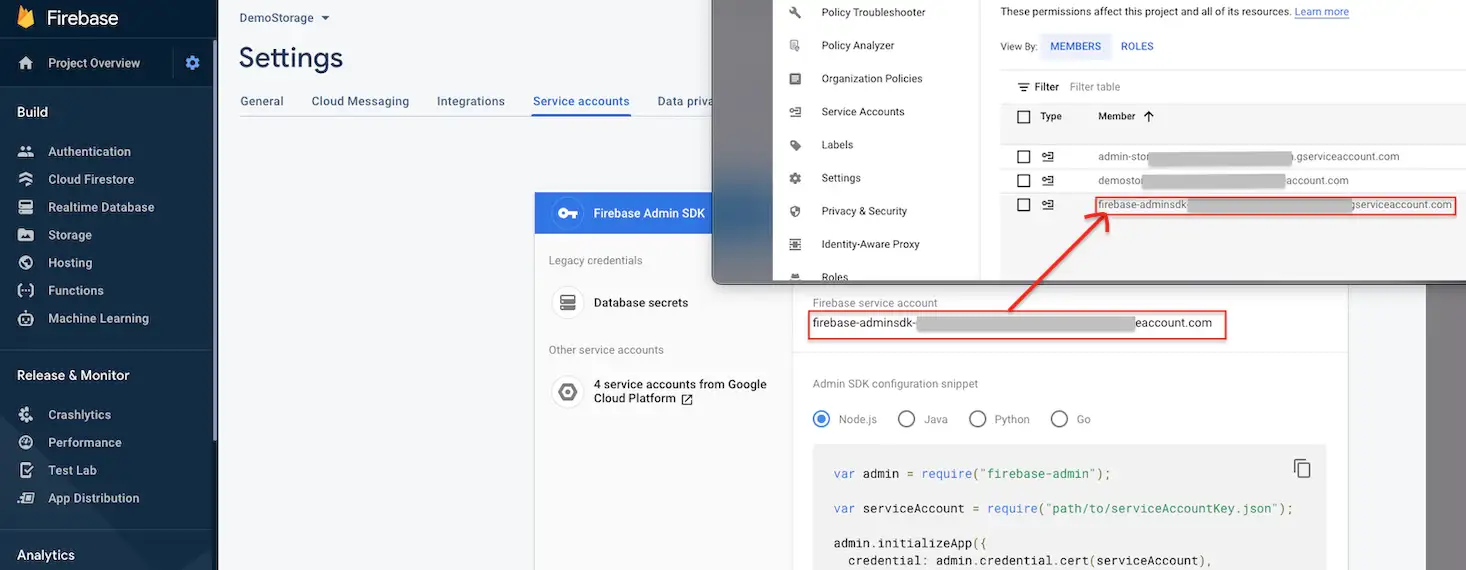View permissions by ROLES

[x=1136, y=46]
